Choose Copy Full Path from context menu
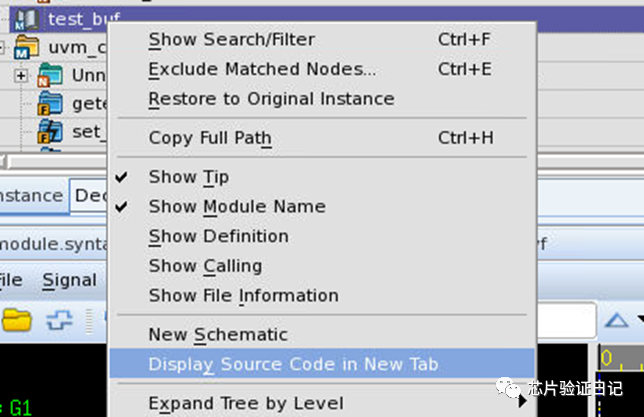644x417 pixels. 210,138
